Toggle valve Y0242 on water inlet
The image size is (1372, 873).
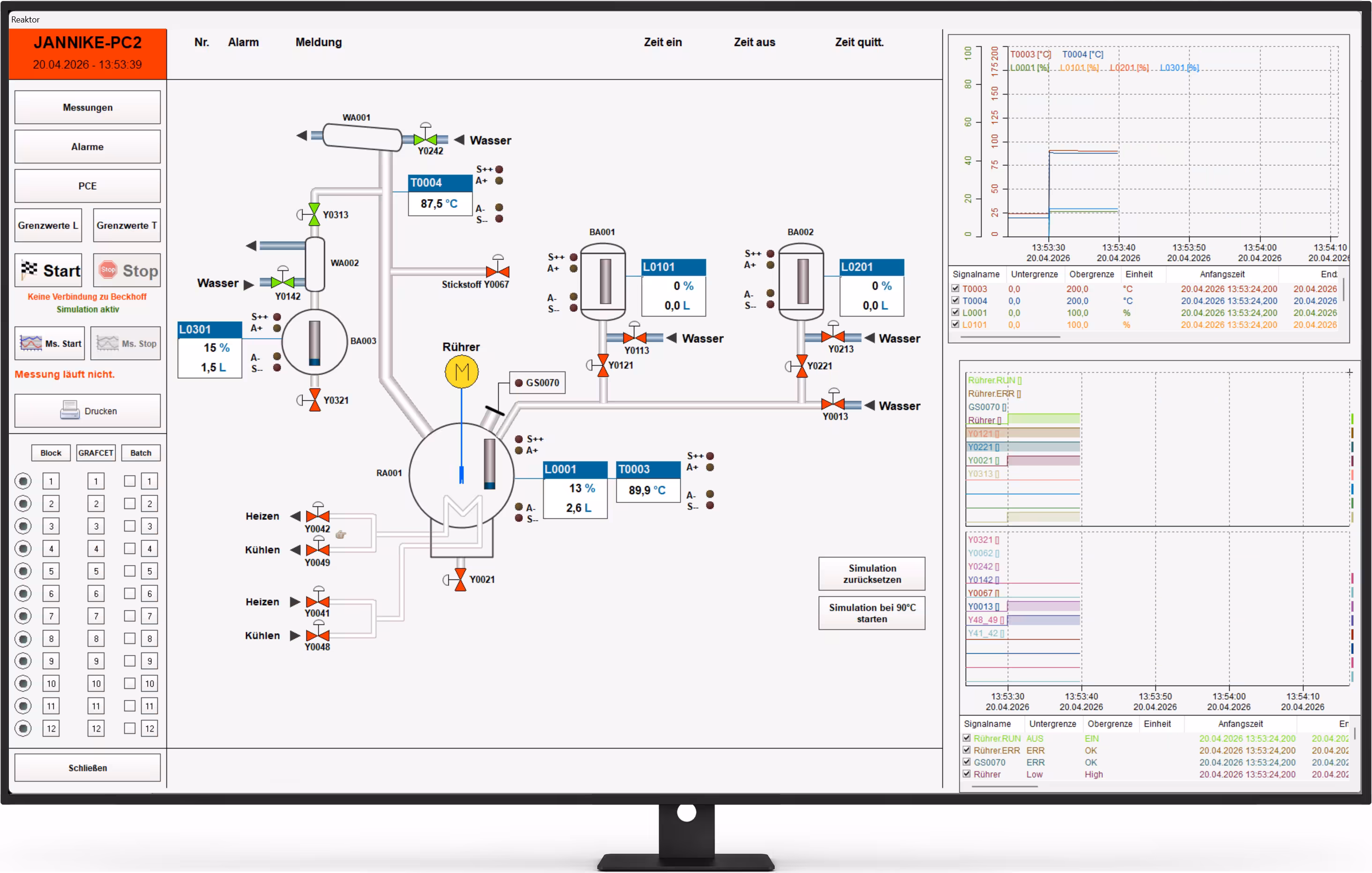[x=425, y=139]
